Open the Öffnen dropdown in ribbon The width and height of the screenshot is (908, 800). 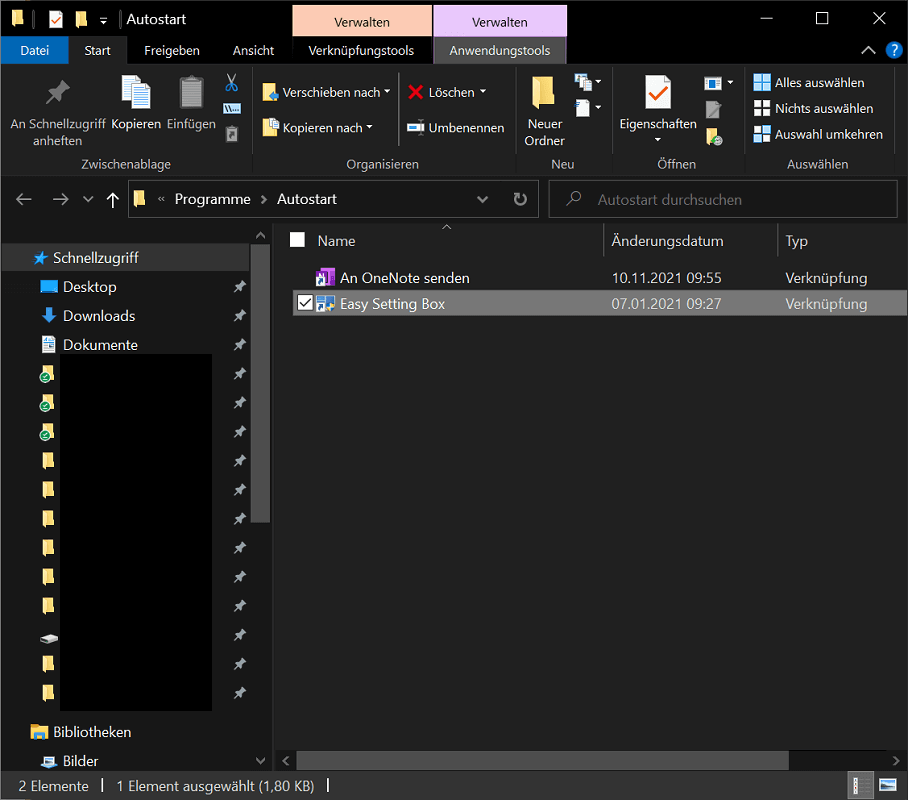[719, 83]
